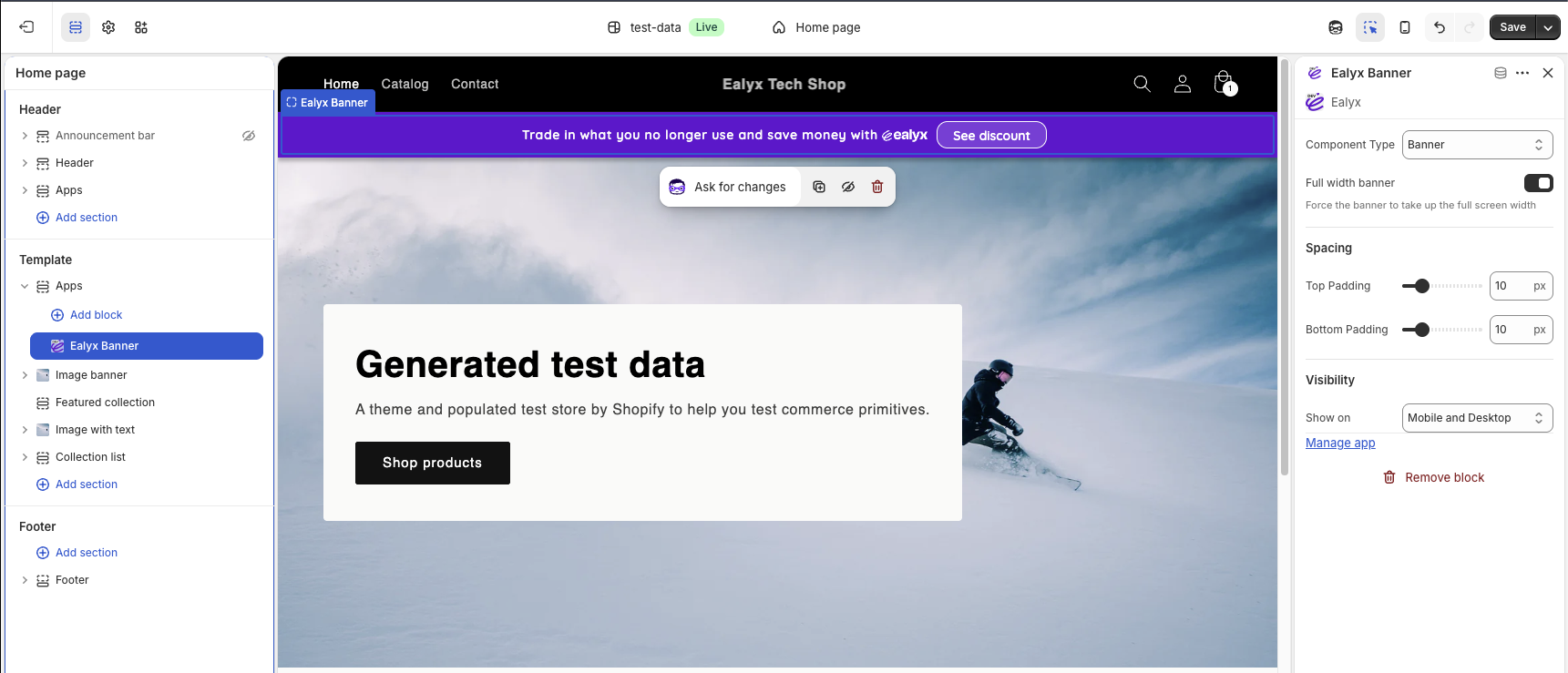Delete block using floating trash icon
1568x673 pixels.
(x=877, y=187)
